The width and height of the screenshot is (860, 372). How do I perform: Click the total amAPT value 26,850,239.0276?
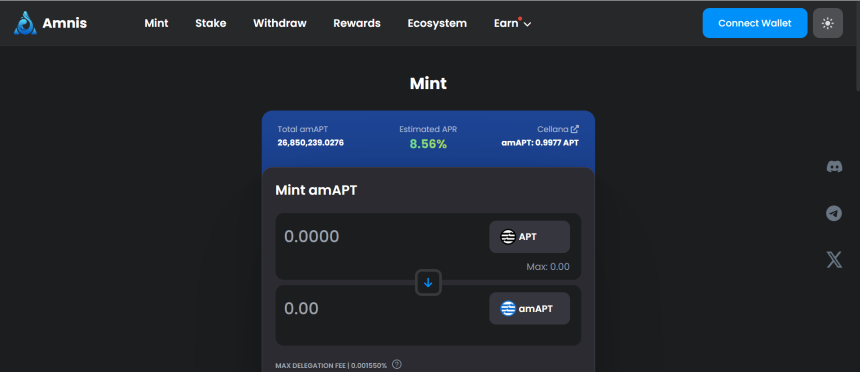point(310,143)
